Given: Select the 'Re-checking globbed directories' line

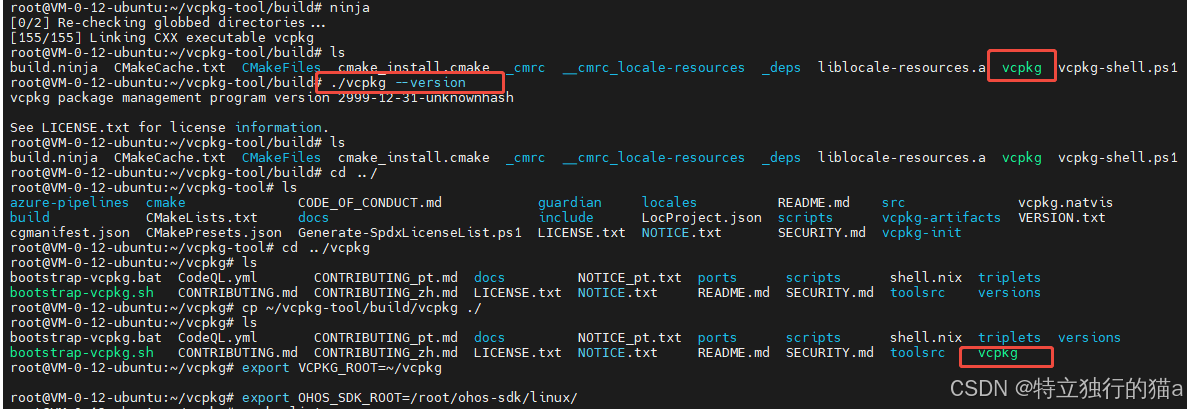Looking at the screenshot, I should tap(168, 23).
